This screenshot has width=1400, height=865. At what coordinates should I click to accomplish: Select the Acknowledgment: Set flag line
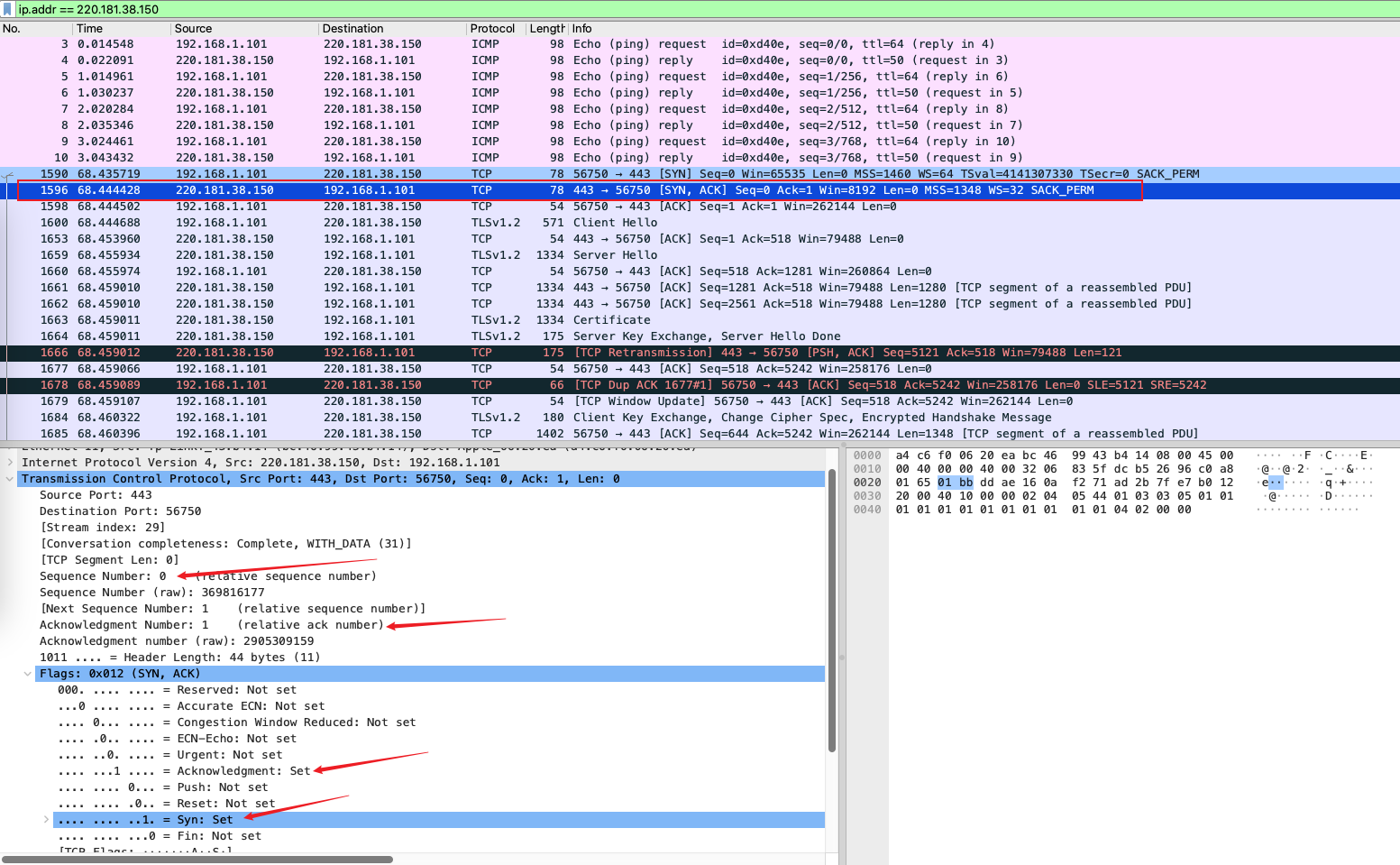[184, 771]
